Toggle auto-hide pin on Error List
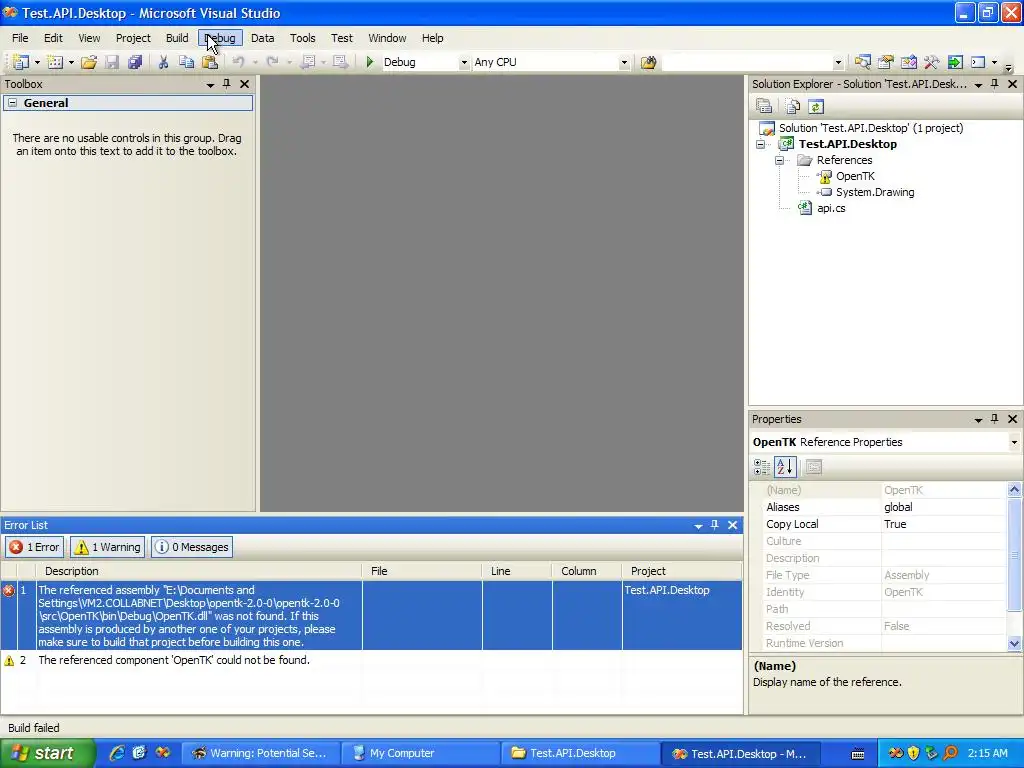The height and width of the screenshot is (768, 1024). (x=714, y=525)
